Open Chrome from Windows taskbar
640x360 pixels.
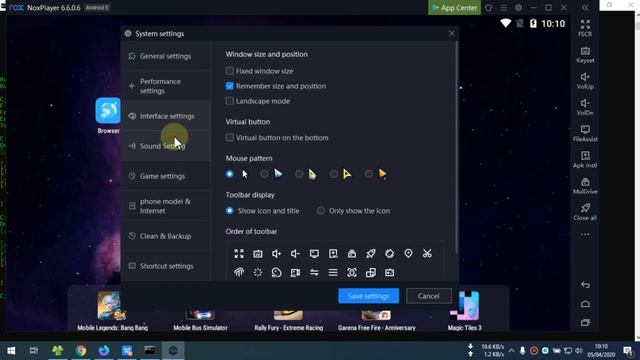tap(81, 351)
